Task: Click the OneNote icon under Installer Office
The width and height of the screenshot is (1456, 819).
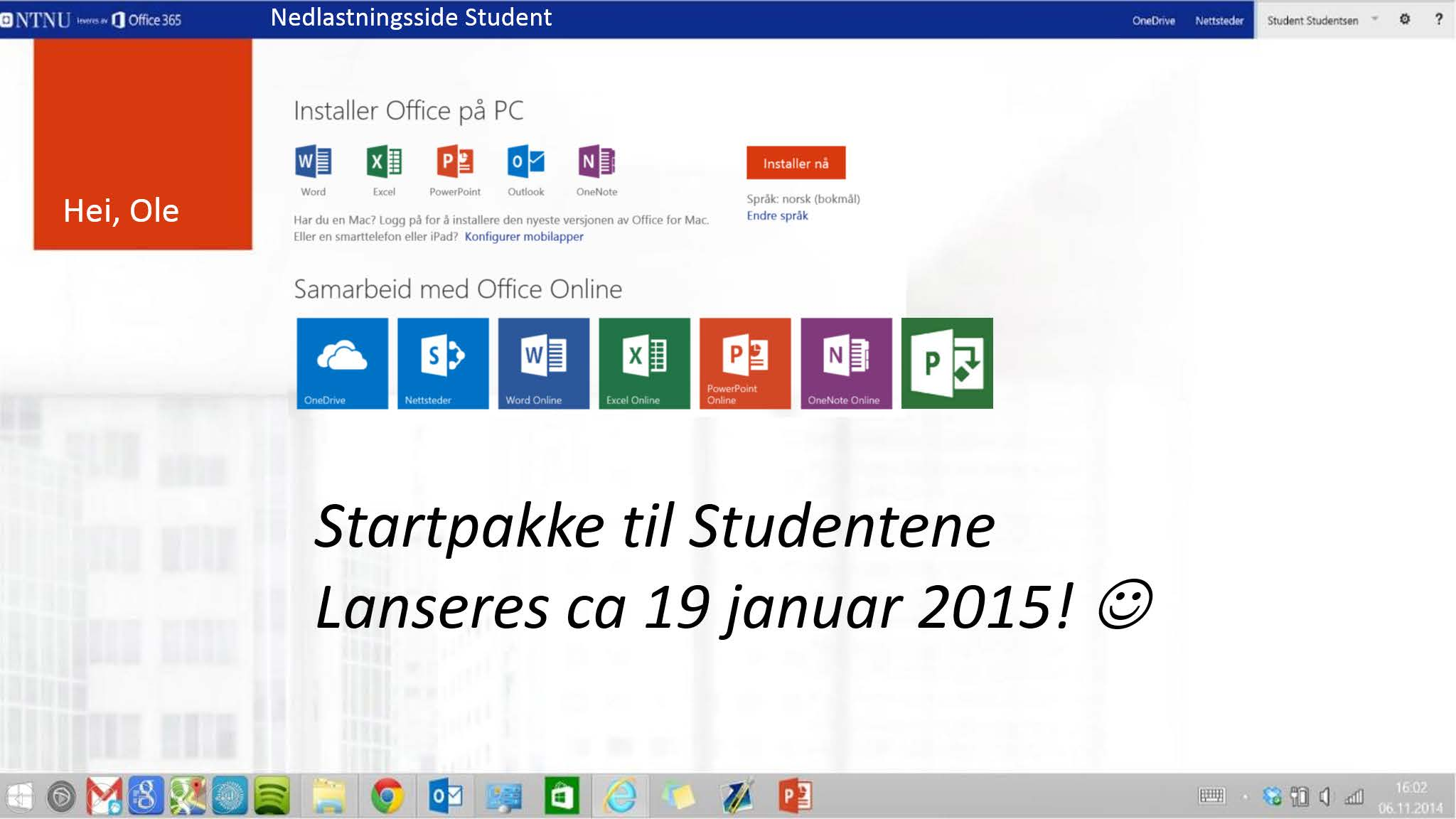Action: (597, 162)
